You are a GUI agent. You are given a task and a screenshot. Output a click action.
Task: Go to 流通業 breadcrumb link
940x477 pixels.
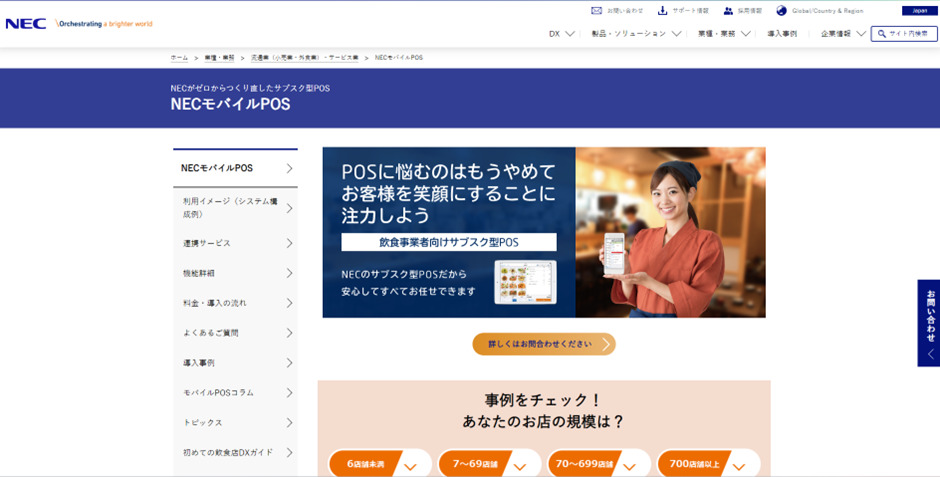[x=305, y=58]
